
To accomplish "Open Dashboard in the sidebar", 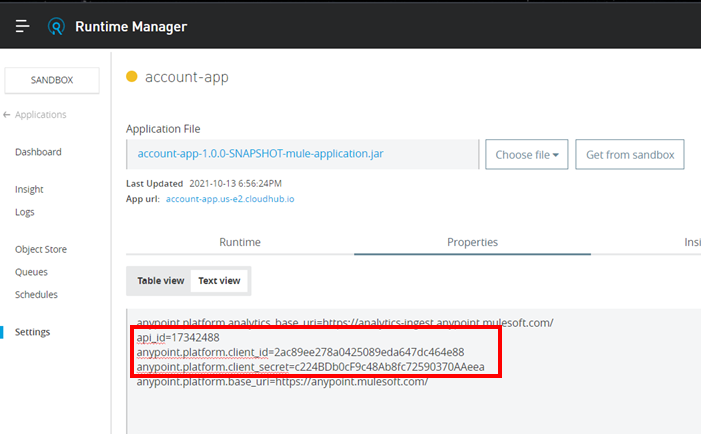I will click(x=38, y=152).
